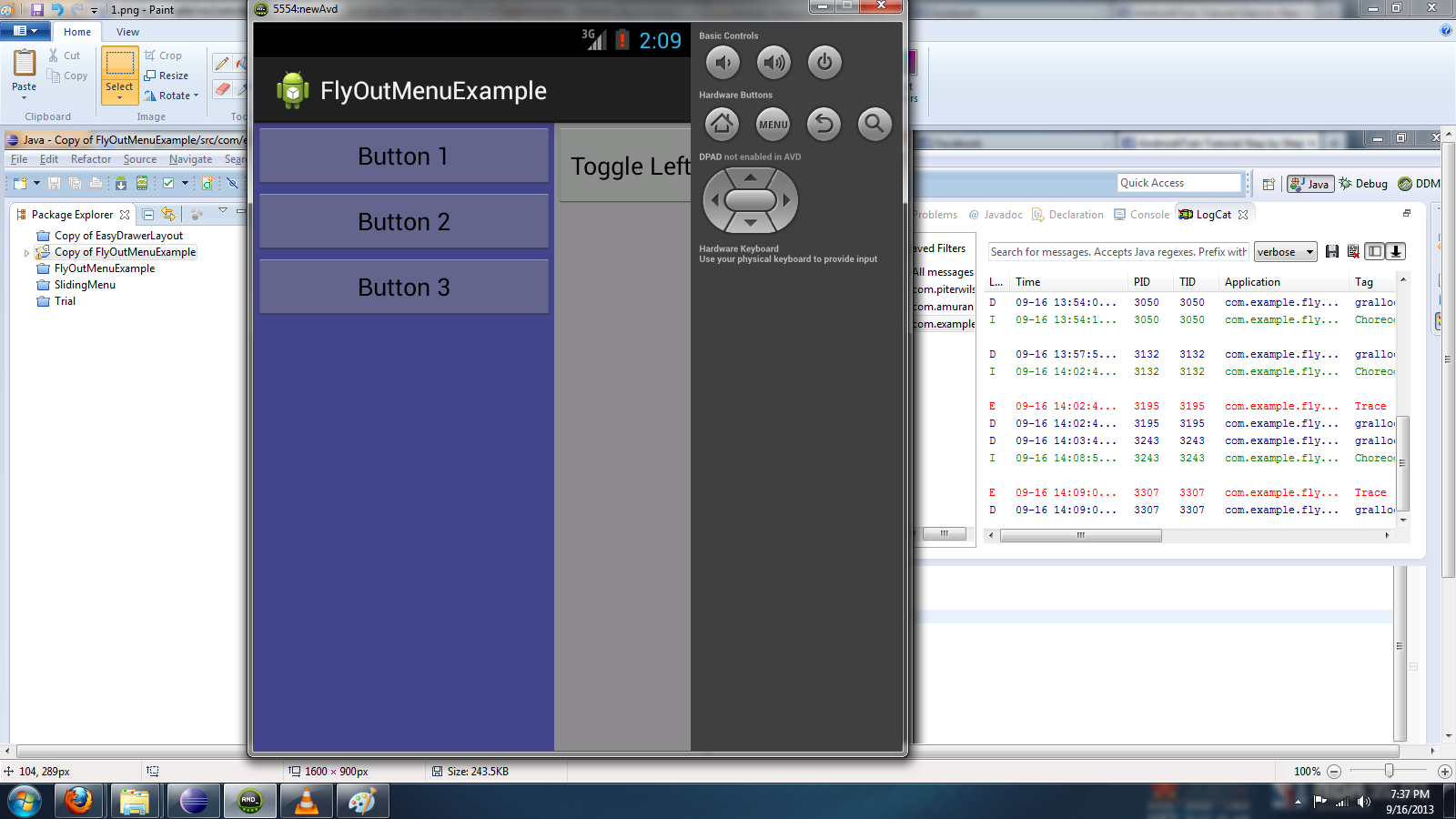Open the Android Virtual Device Manager icon

click(142, 183)
